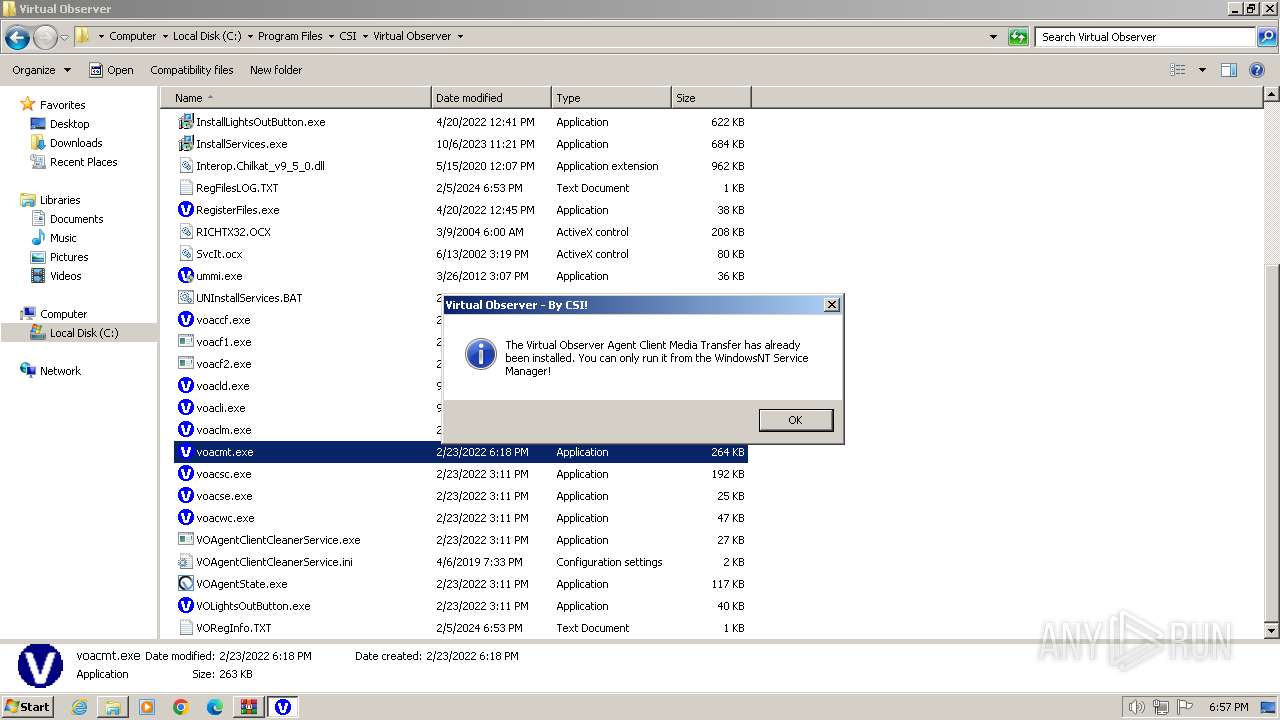Sort by Date modified column header
This screenshot has width=1280, height=720.
[x=491, y=98]
